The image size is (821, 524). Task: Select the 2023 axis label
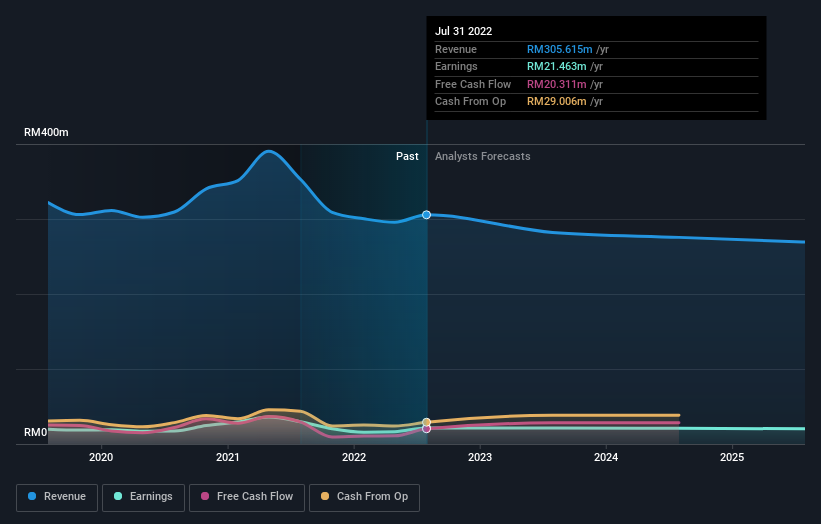[480, 458]
